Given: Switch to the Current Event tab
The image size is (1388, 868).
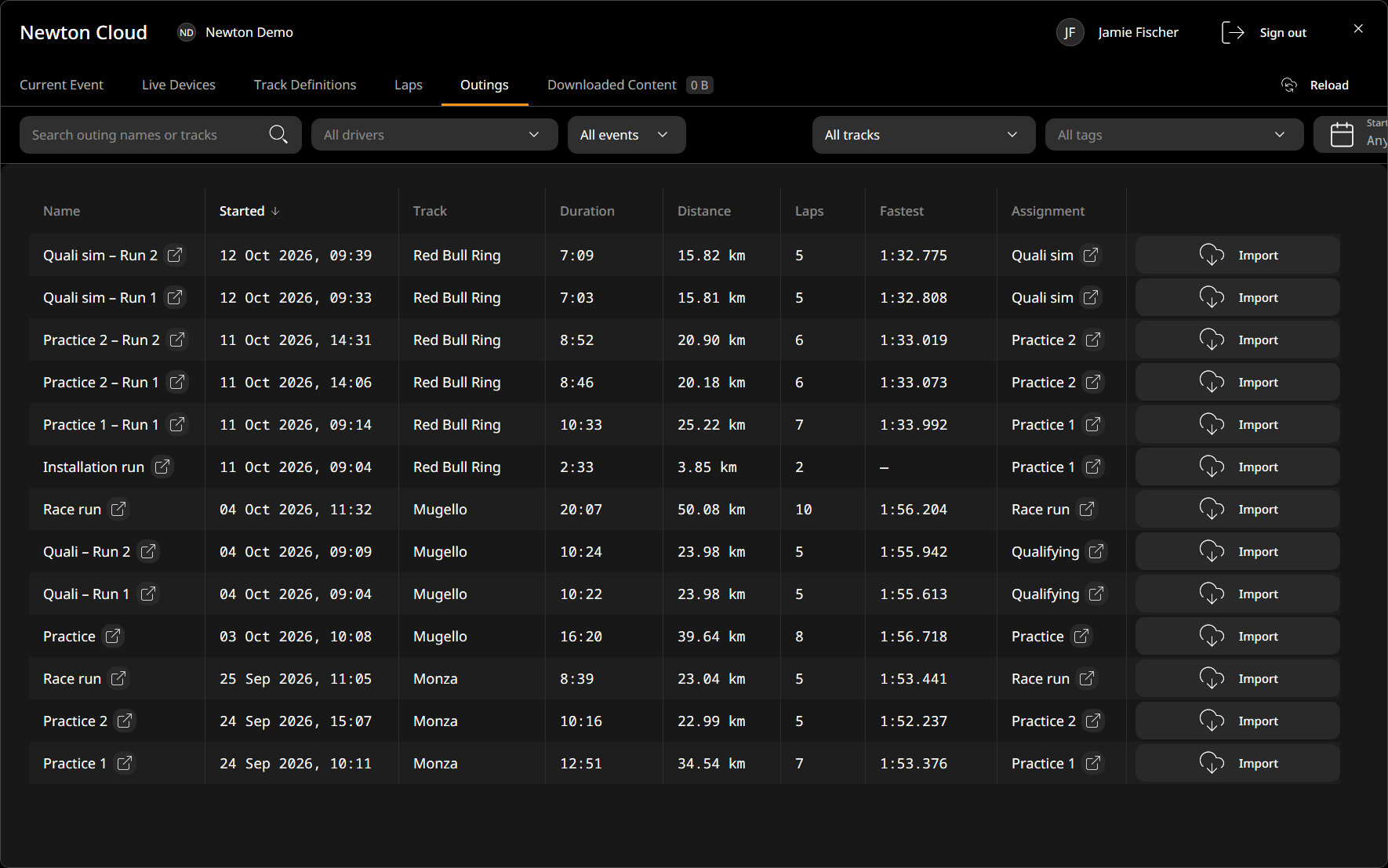Looking at the screenshot, I should (x=61, y=85).
